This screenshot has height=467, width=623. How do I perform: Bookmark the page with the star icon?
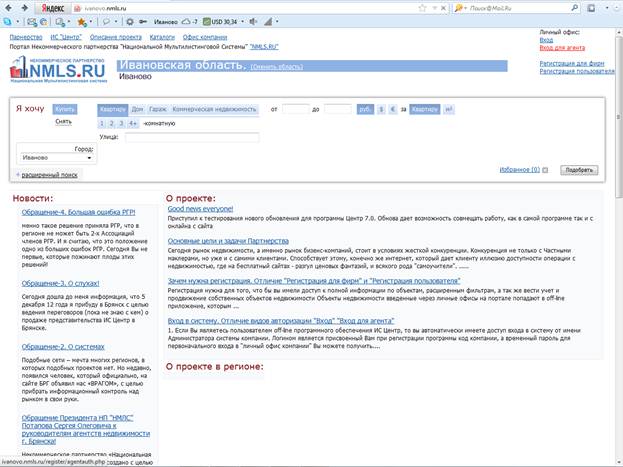coord(422,8)
